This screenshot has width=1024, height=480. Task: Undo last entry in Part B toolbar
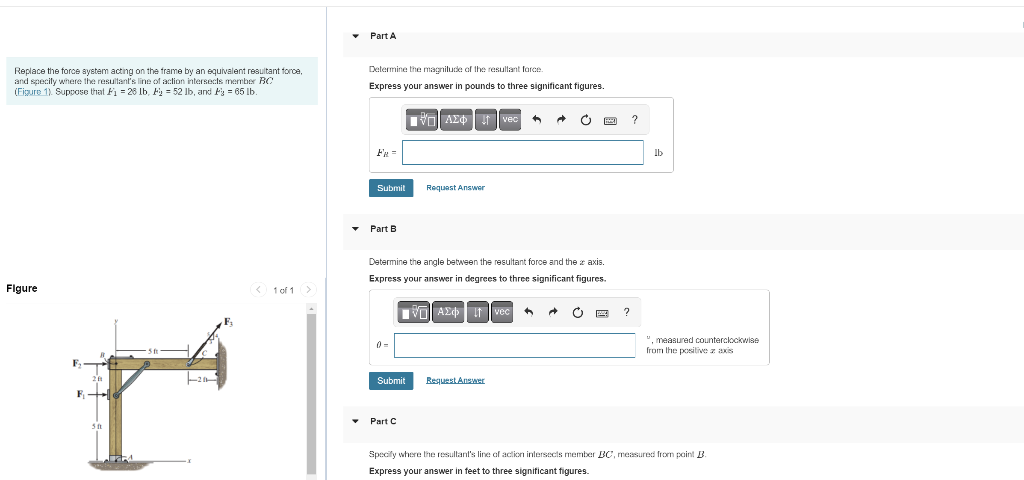(528, 312)
